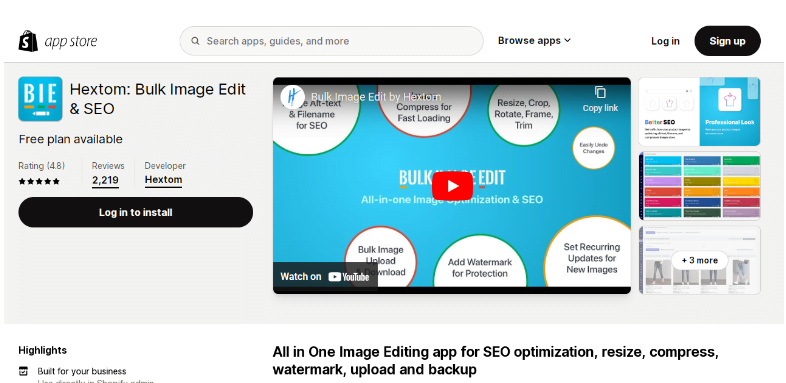Open the 2,219 reviews link
Screen dimensions: 786x383
105,180
